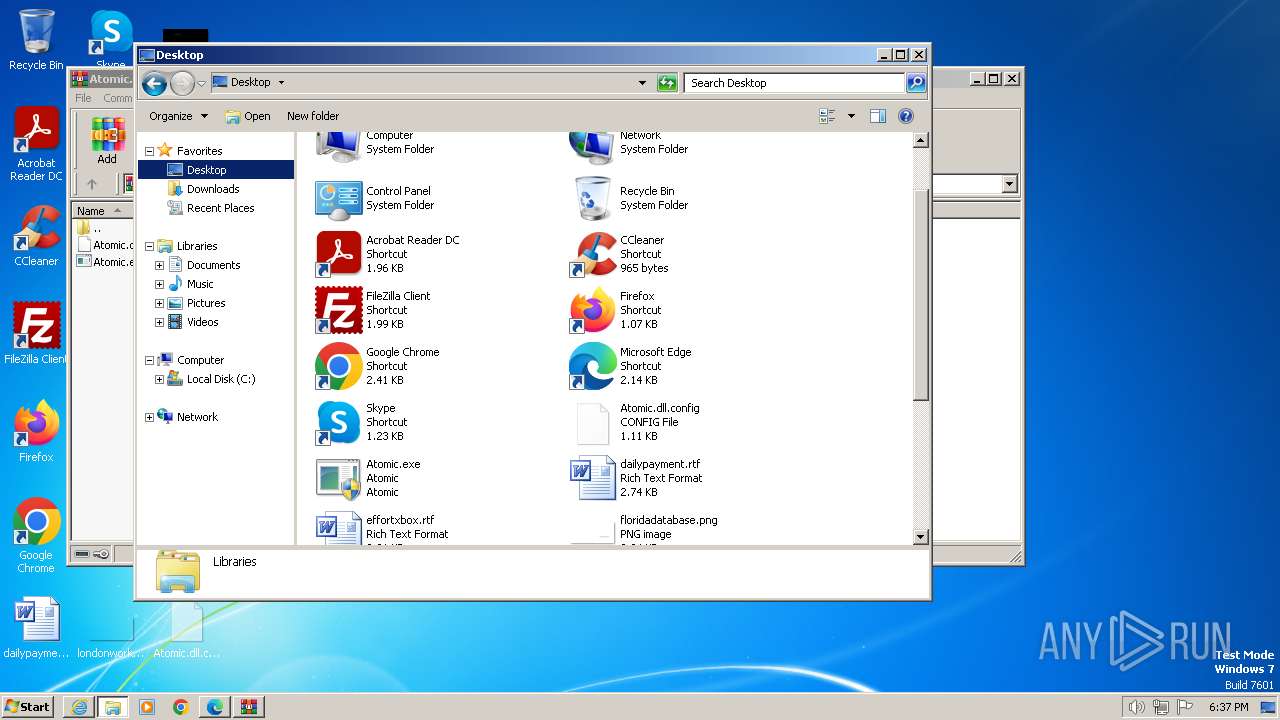Expand the Documents library node
This screenshot has height=720, width=1280.
click(x=159, y=265)
